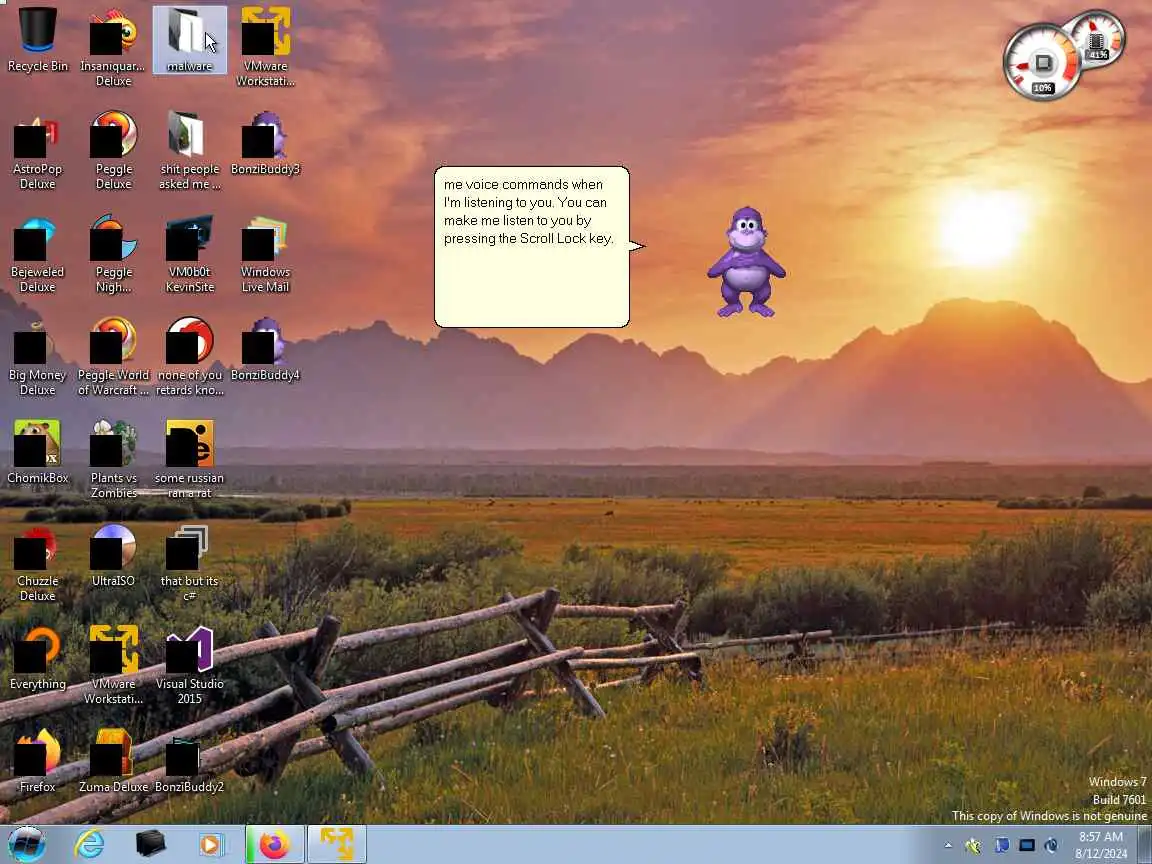Click the Bejeweled Deluxe icon

(x=37, y=253)
